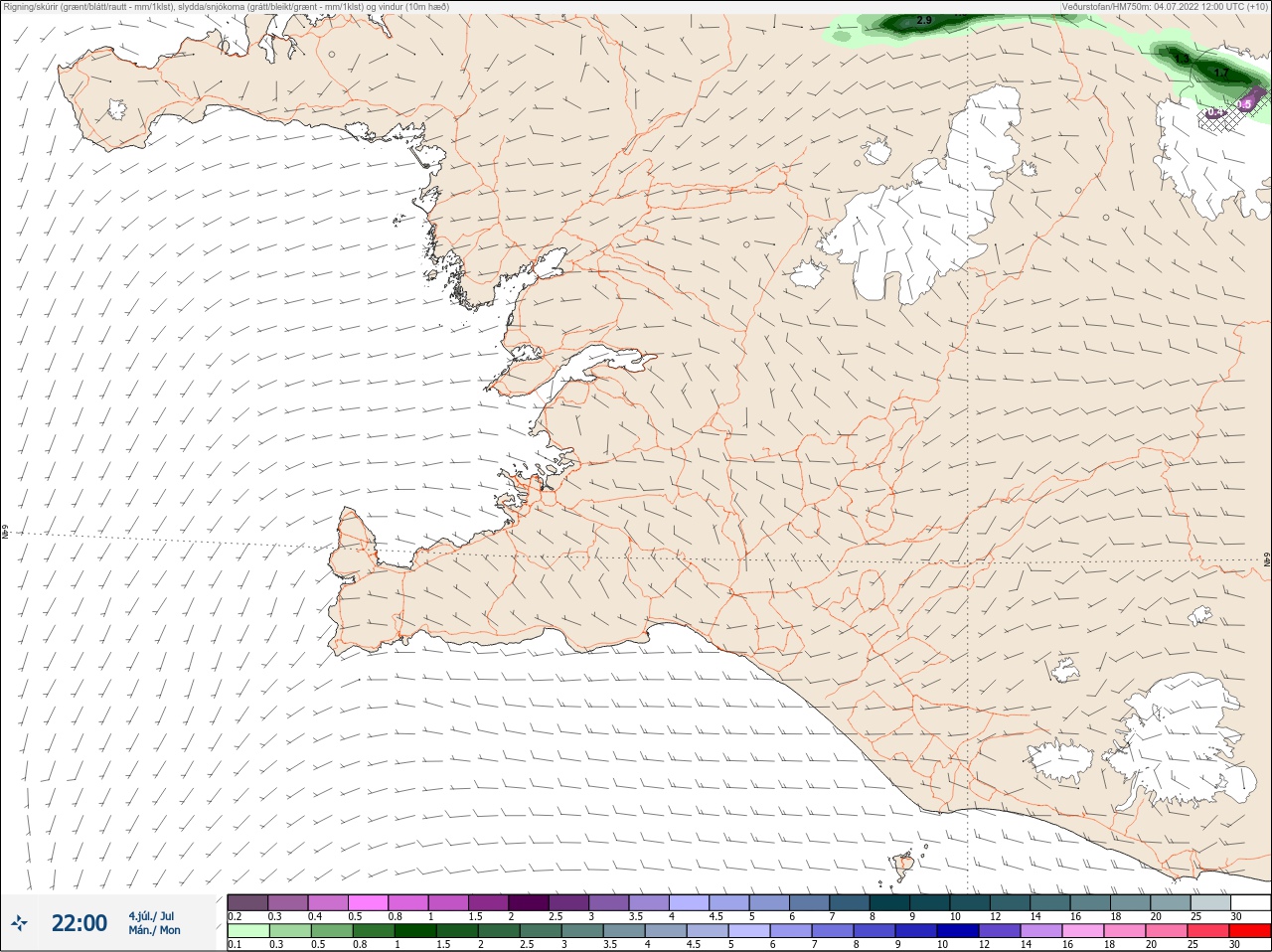This screenshot has width=1272, height=952.
Task: Click the 1.3 rainfall value on map
Action: tap(1182, 60)
